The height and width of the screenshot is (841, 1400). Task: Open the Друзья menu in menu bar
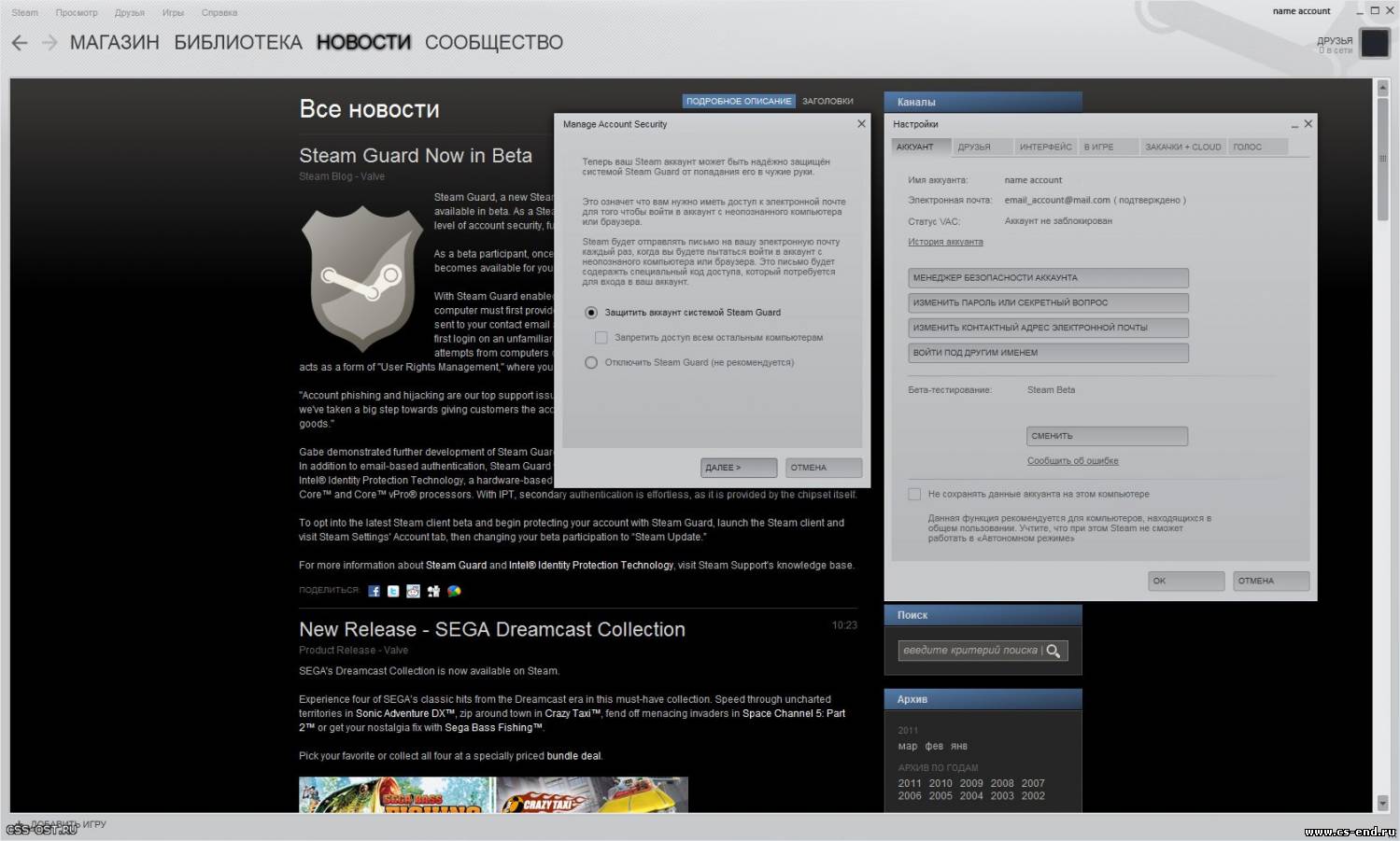(130, 12)
